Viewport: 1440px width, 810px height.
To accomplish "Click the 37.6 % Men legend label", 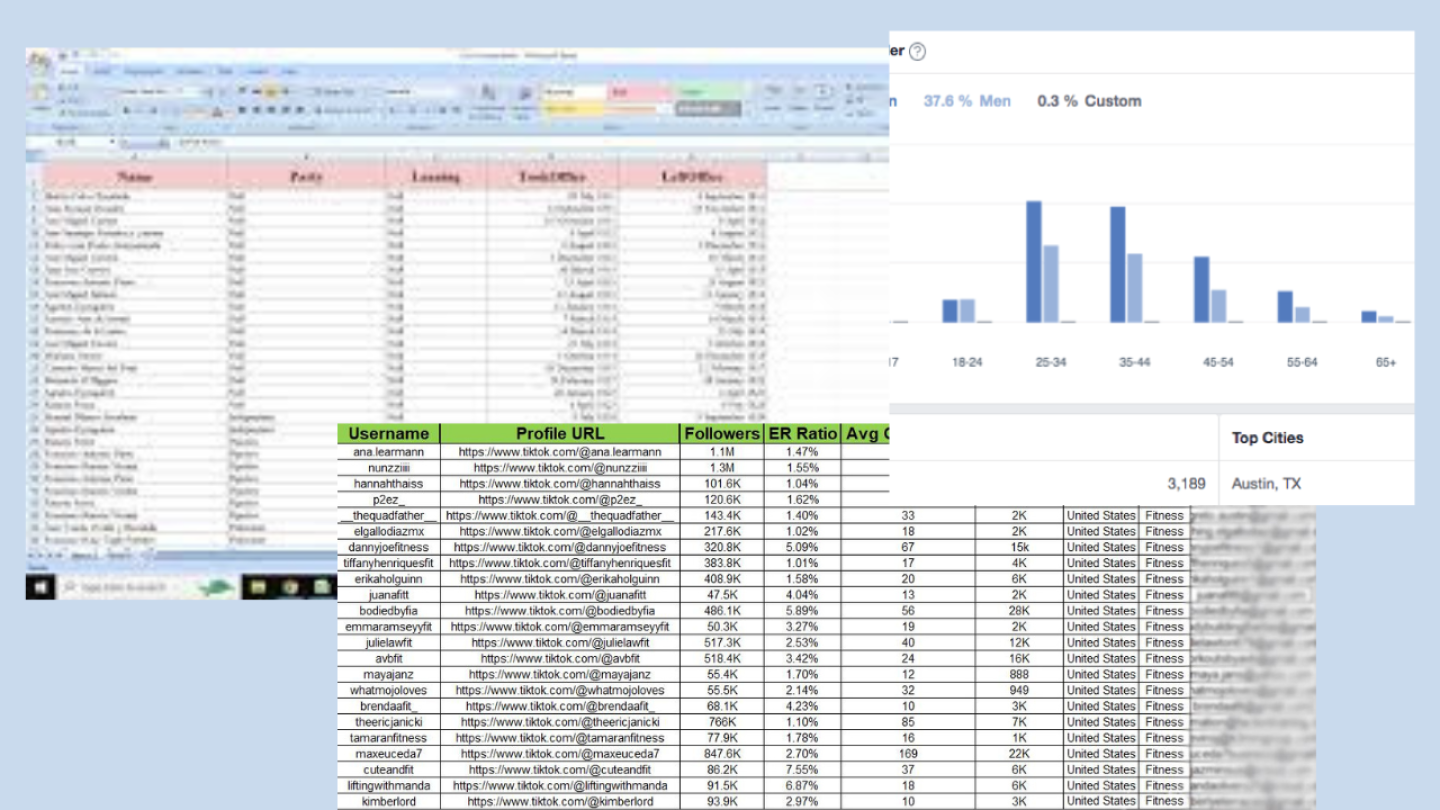I will click(967, 101).
